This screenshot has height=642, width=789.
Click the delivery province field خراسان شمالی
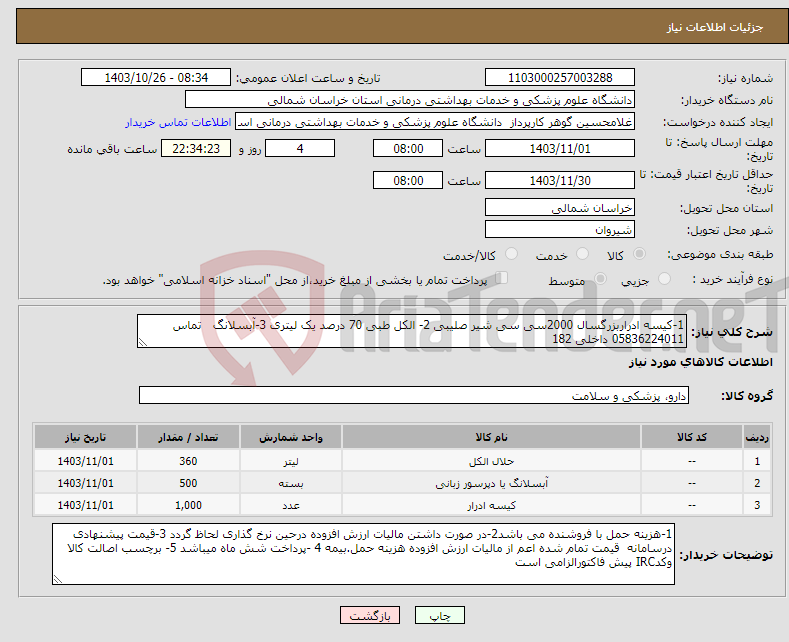(x=560, y=207)
